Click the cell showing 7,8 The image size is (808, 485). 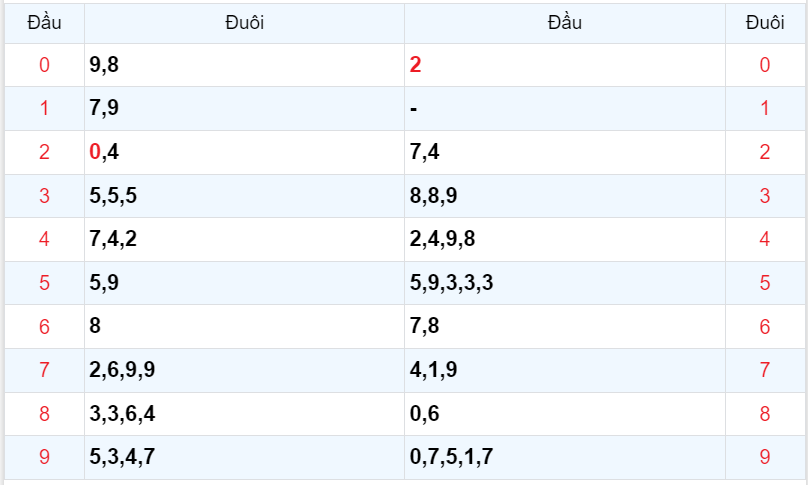point(424,326)
